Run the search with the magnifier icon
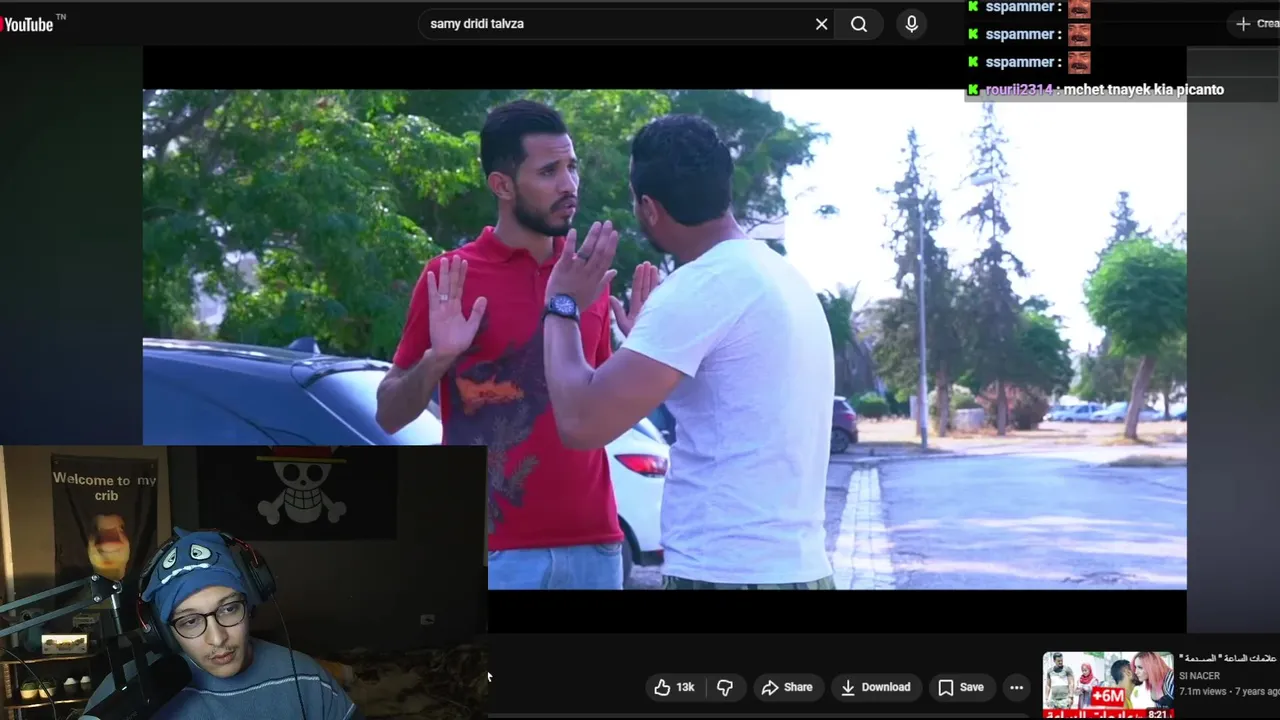The image size is (1280, 720). [x=859, y=24]
